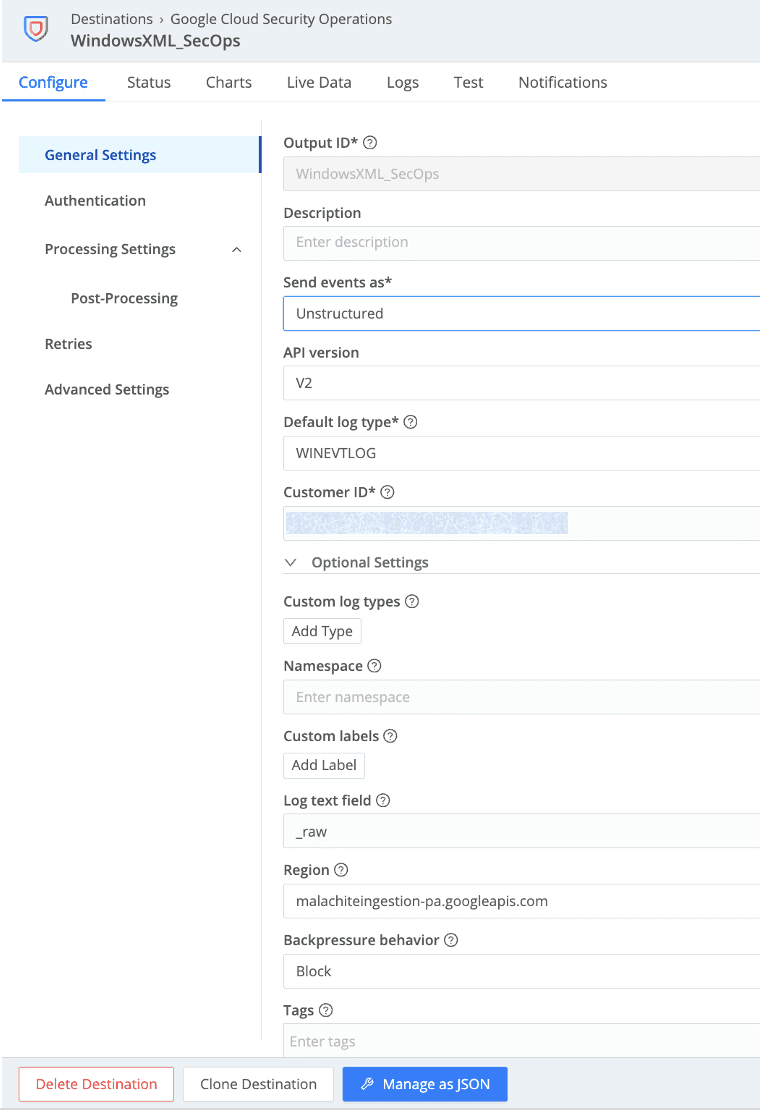
Task: Switch to the Live Data tab
Action: [x=319, y=83]
